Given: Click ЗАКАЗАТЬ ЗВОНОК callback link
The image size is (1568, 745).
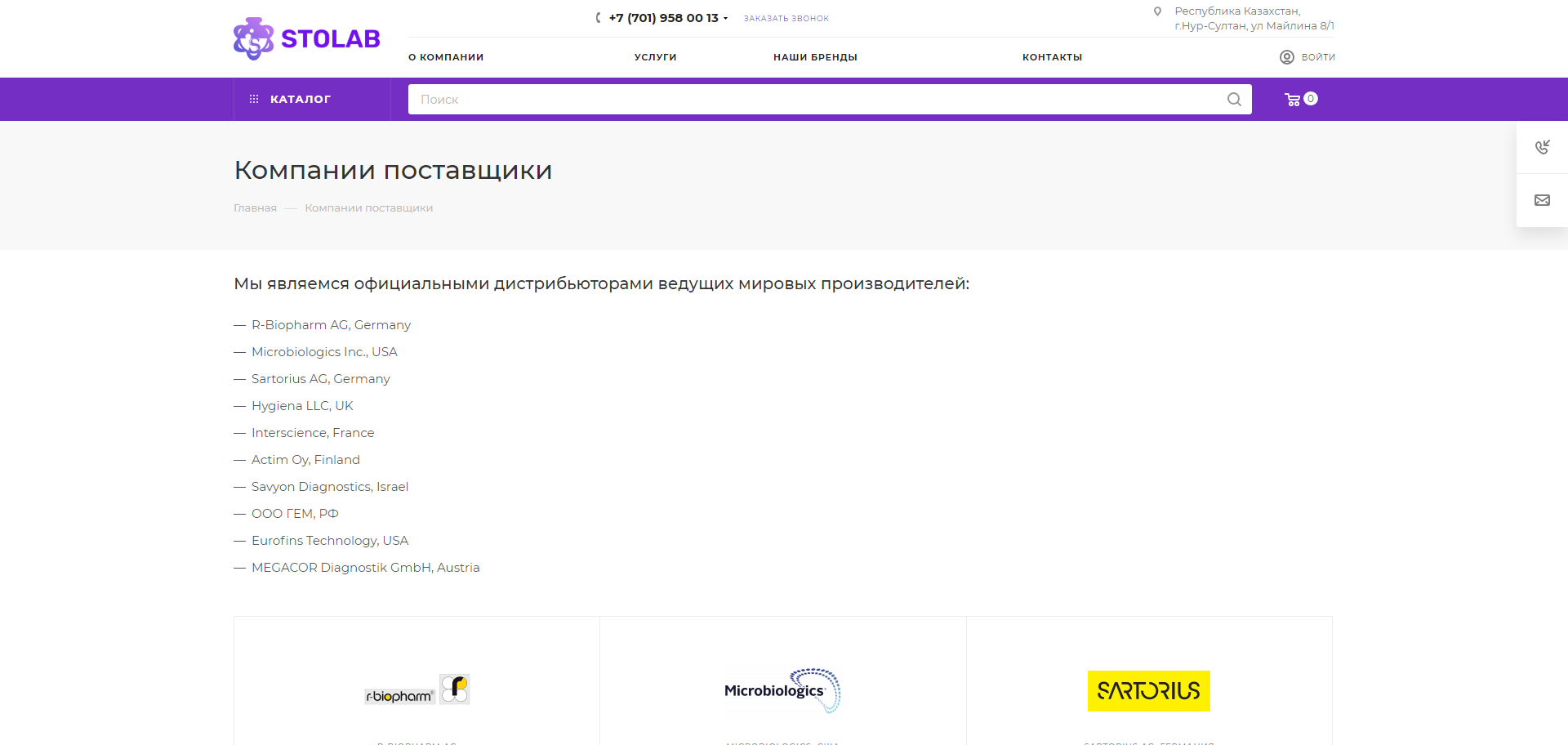Looking at the screenshot, I should [x=786, y=18].
